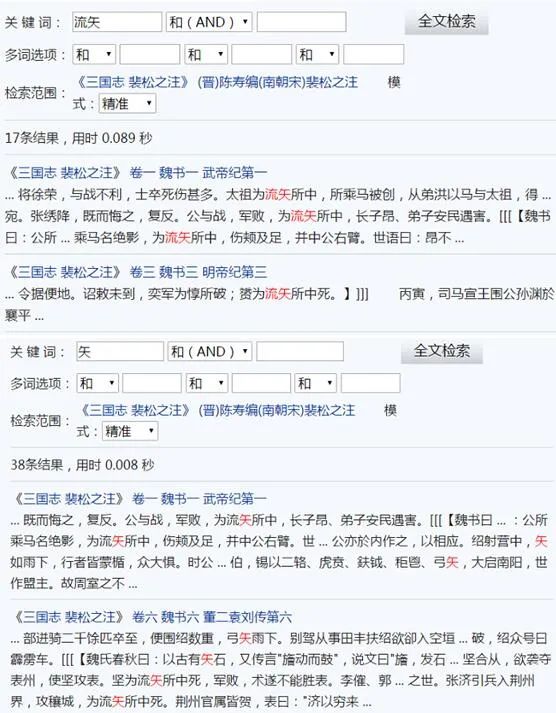Open the first 和 dropdown in upper 多词选项 row
The image size is (556, 713).
(x=94, y=55)
